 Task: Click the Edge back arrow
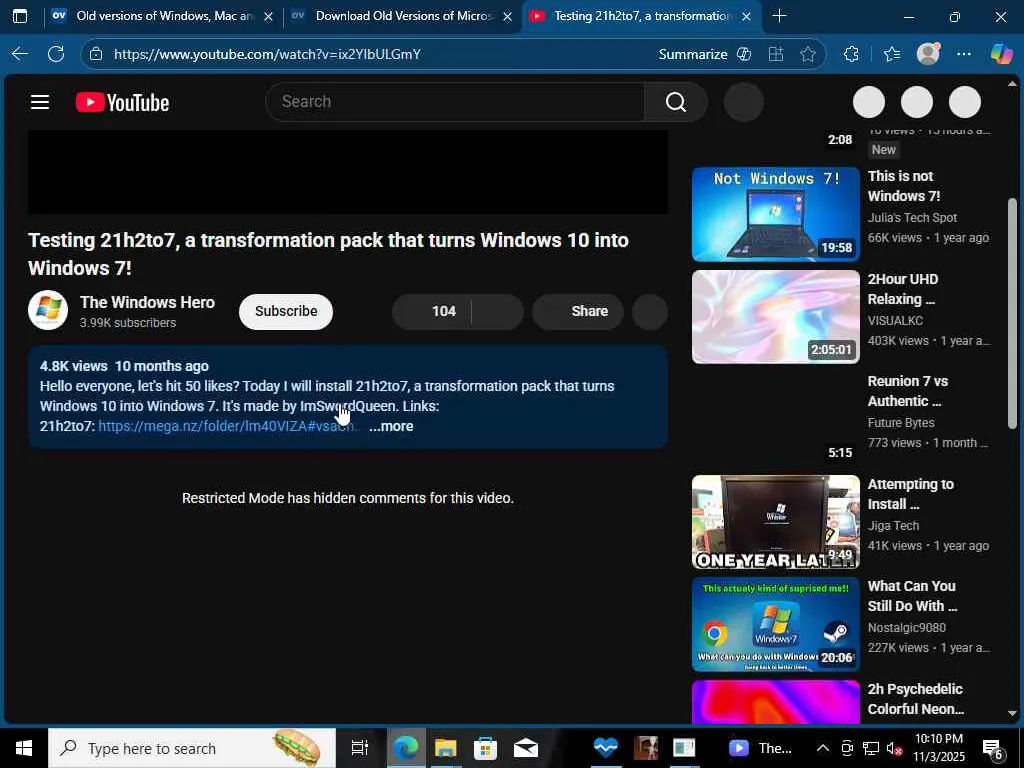(20, 54)
